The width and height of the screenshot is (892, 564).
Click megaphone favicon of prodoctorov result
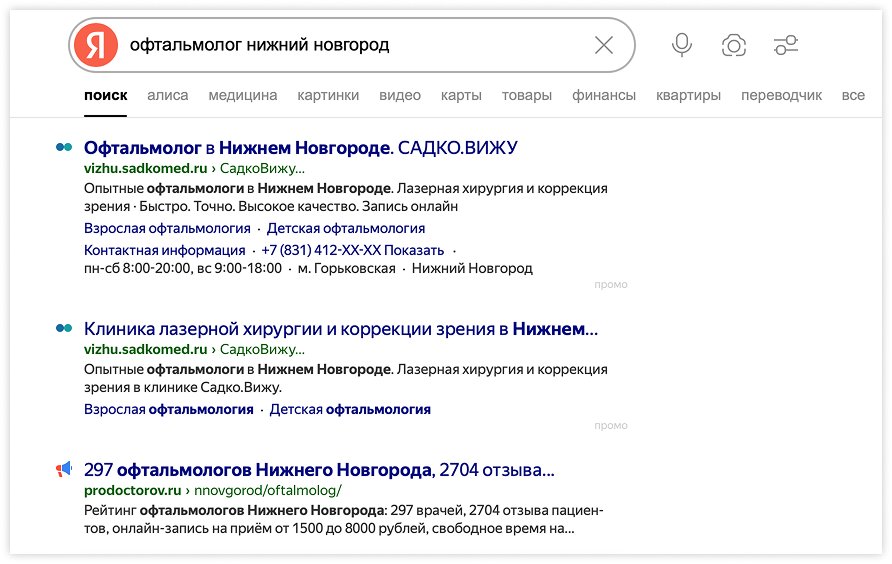click(64, 469)
